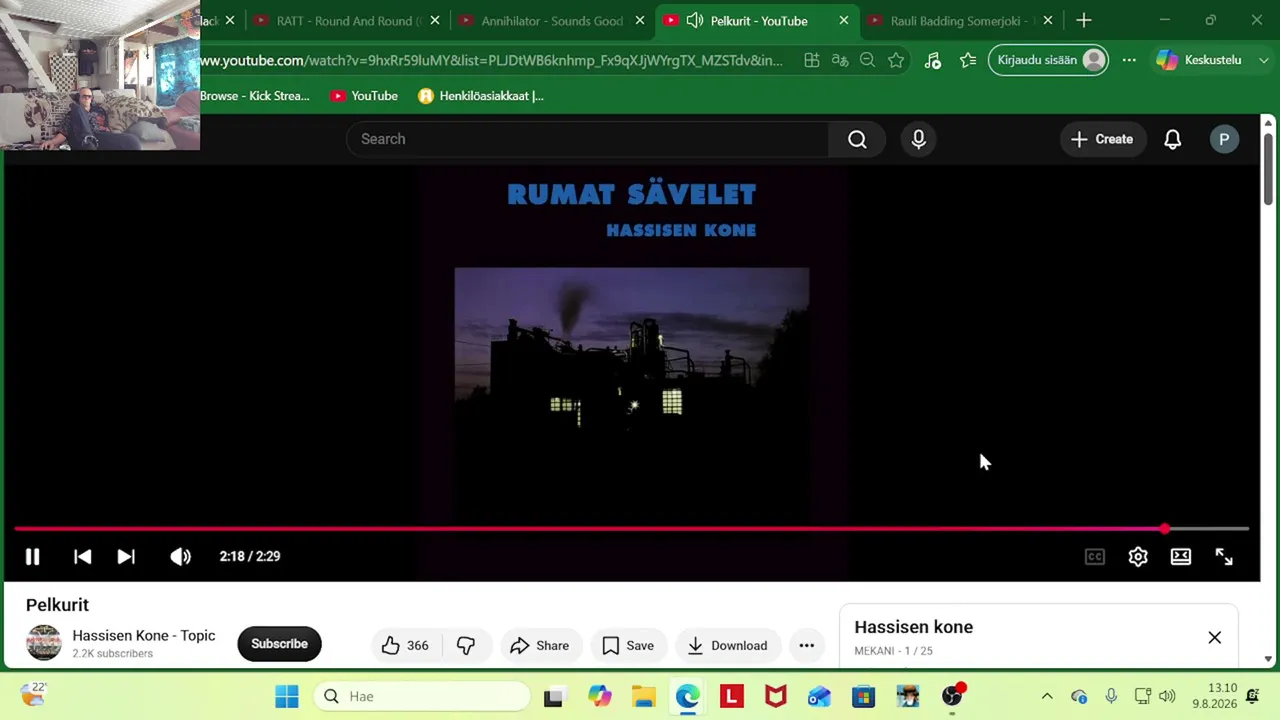Open the browser favorites list
The image size is (1280, 720).
[968, 61]
